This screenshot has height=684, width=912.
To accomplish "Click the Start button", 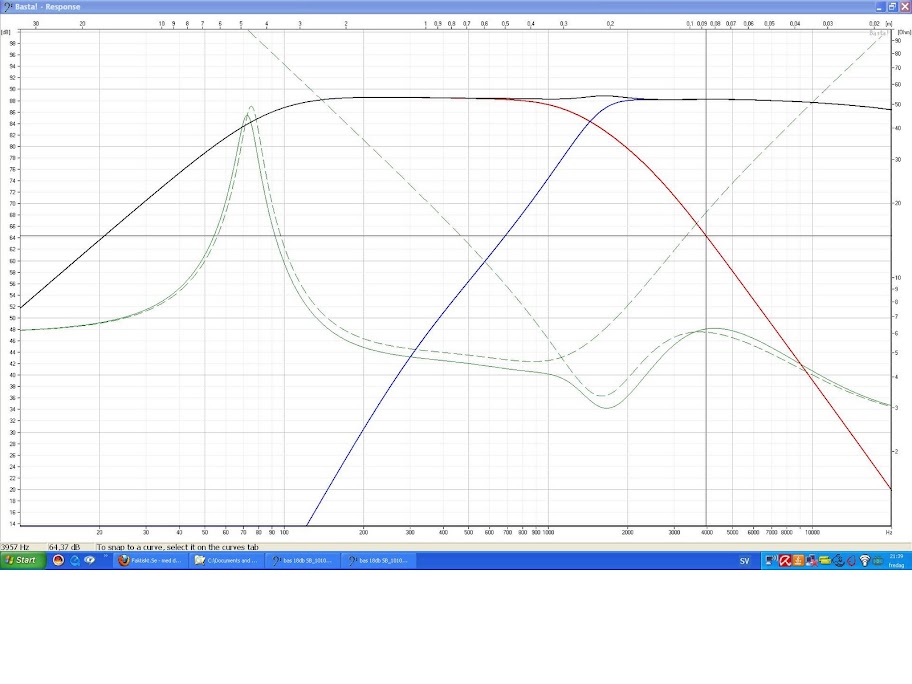I will click(x=22, y=560).
